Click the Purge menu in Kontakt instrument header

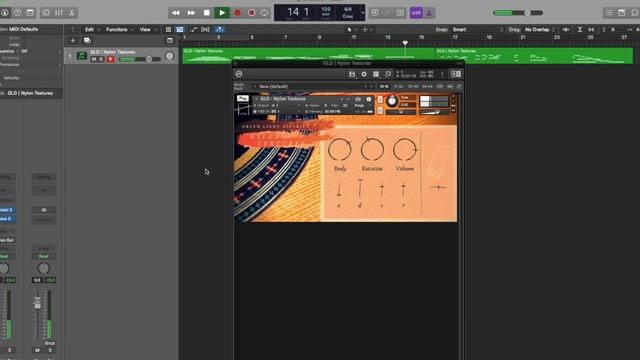(359, 105)
